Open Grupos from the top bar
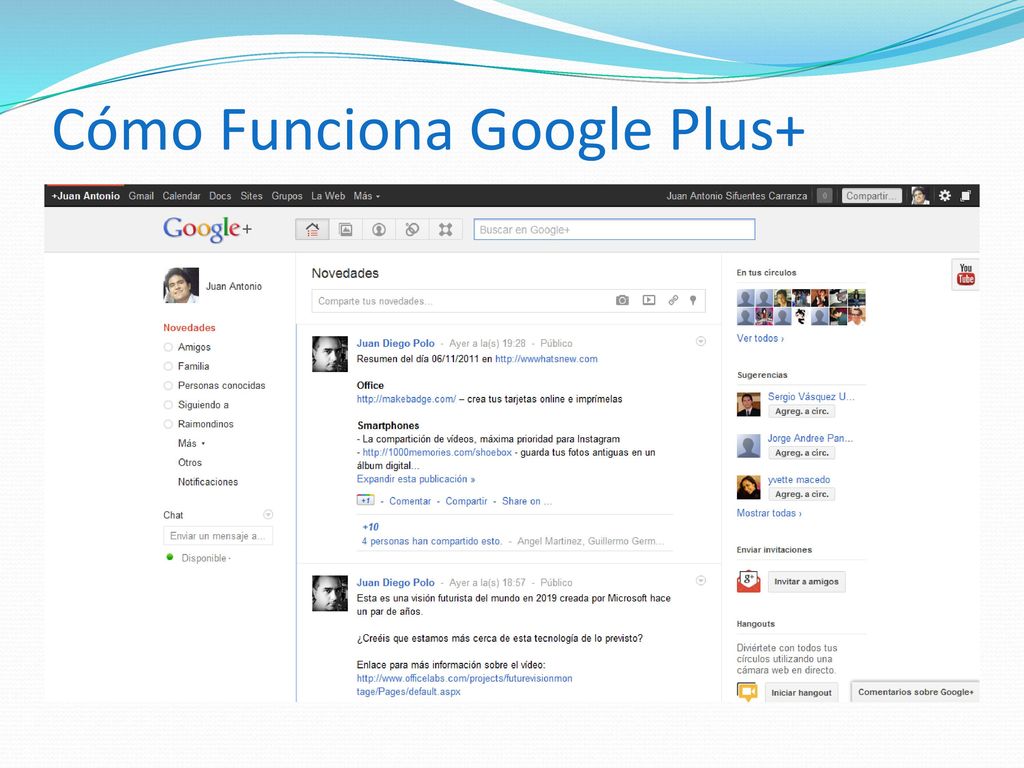Viewport: 1024px width, 768px height. click(x=287, y=195)
